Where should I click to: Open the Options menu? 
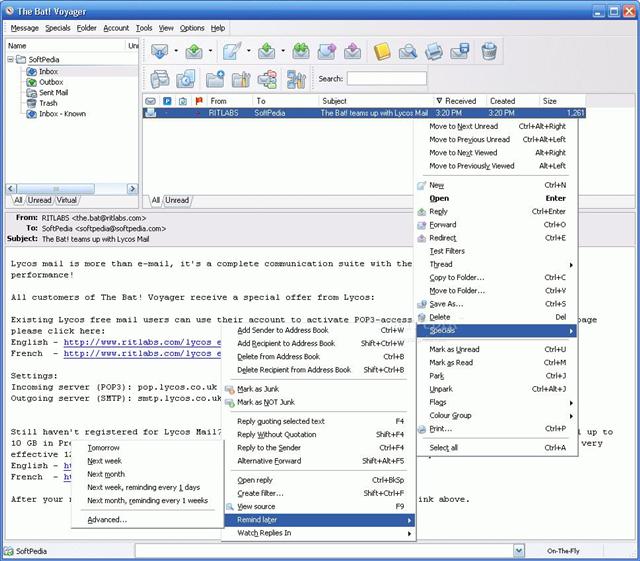click(192, 28)
